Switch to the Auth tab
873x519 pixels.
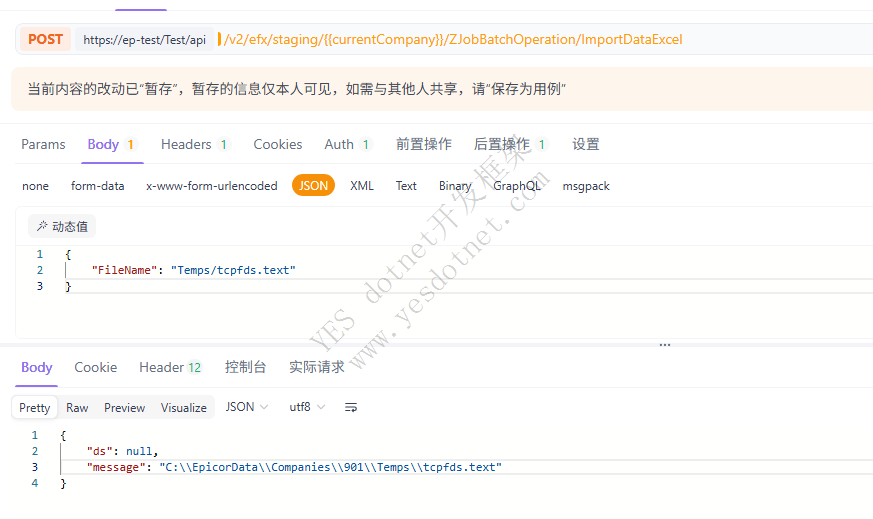click(348, 144)
